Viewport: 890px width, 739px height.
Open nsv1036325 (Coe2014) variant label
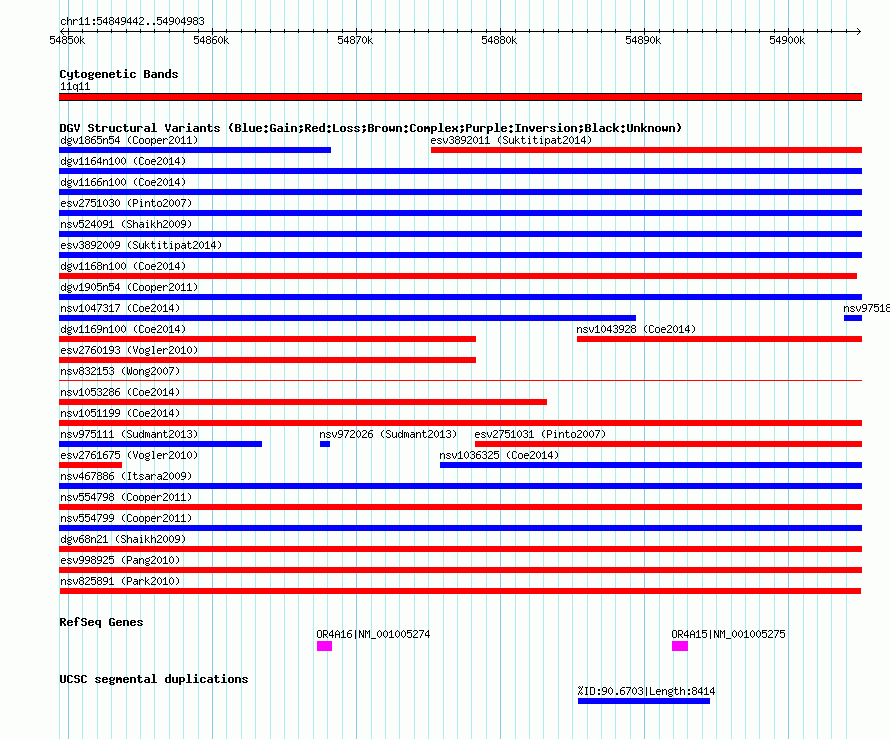pos(499,455)
